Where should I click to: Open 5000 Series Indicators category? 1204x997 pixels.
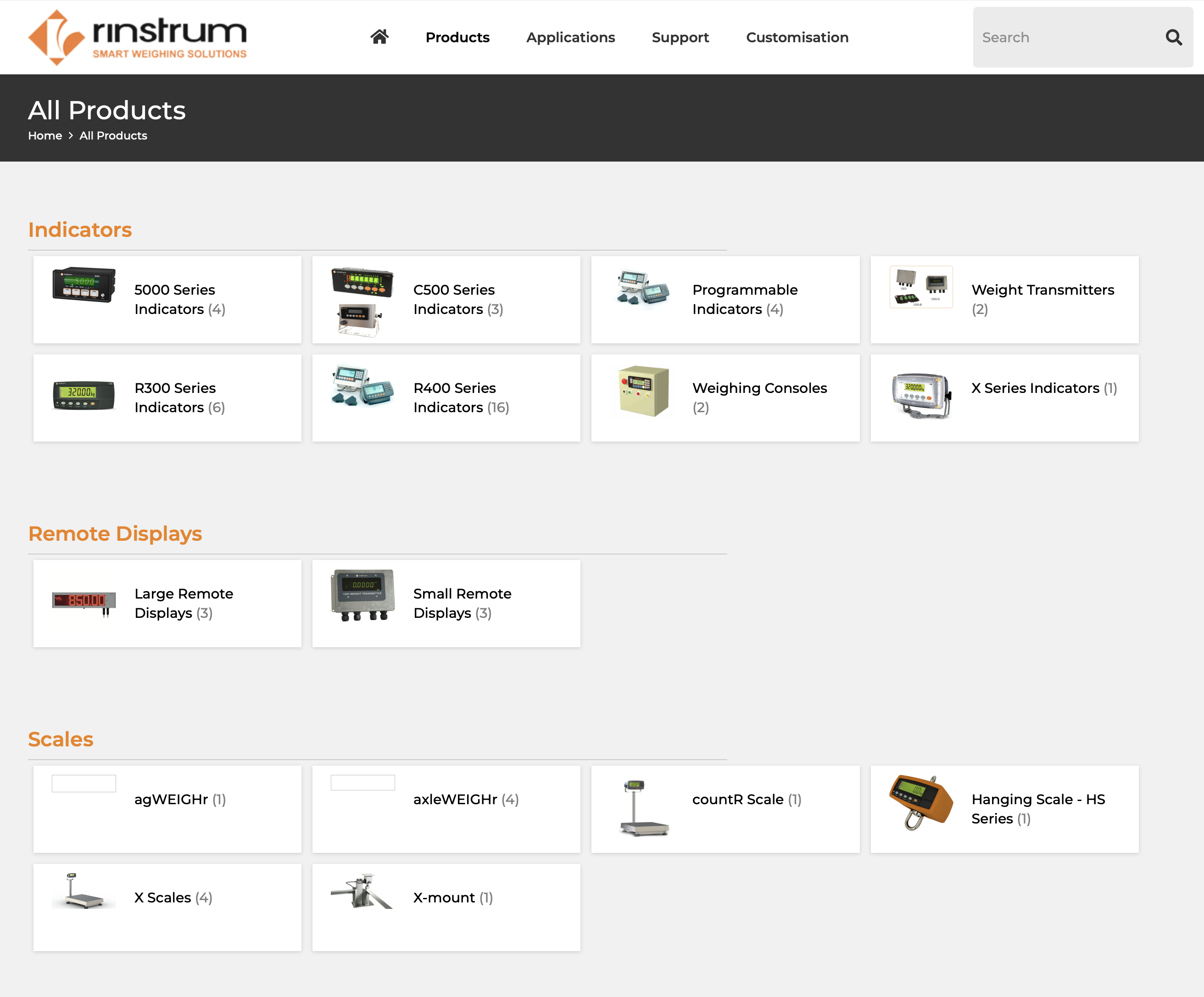pyautogui.click(x=175, y=299)
